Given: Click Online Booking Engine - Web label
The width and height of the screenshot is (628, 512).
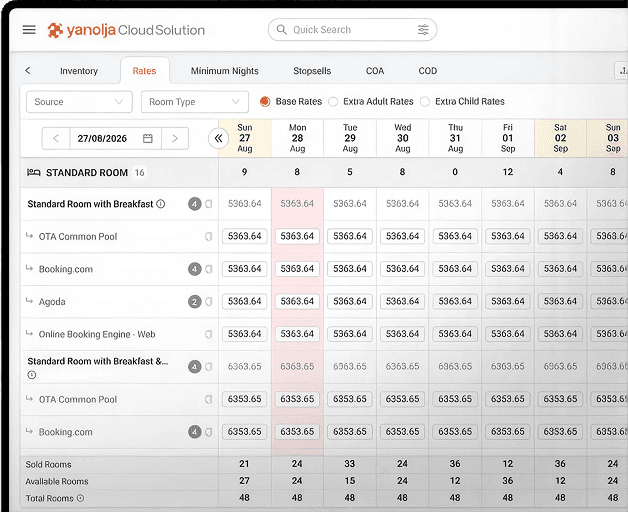Looking at the screenshot, I should [x=97, y=334].
